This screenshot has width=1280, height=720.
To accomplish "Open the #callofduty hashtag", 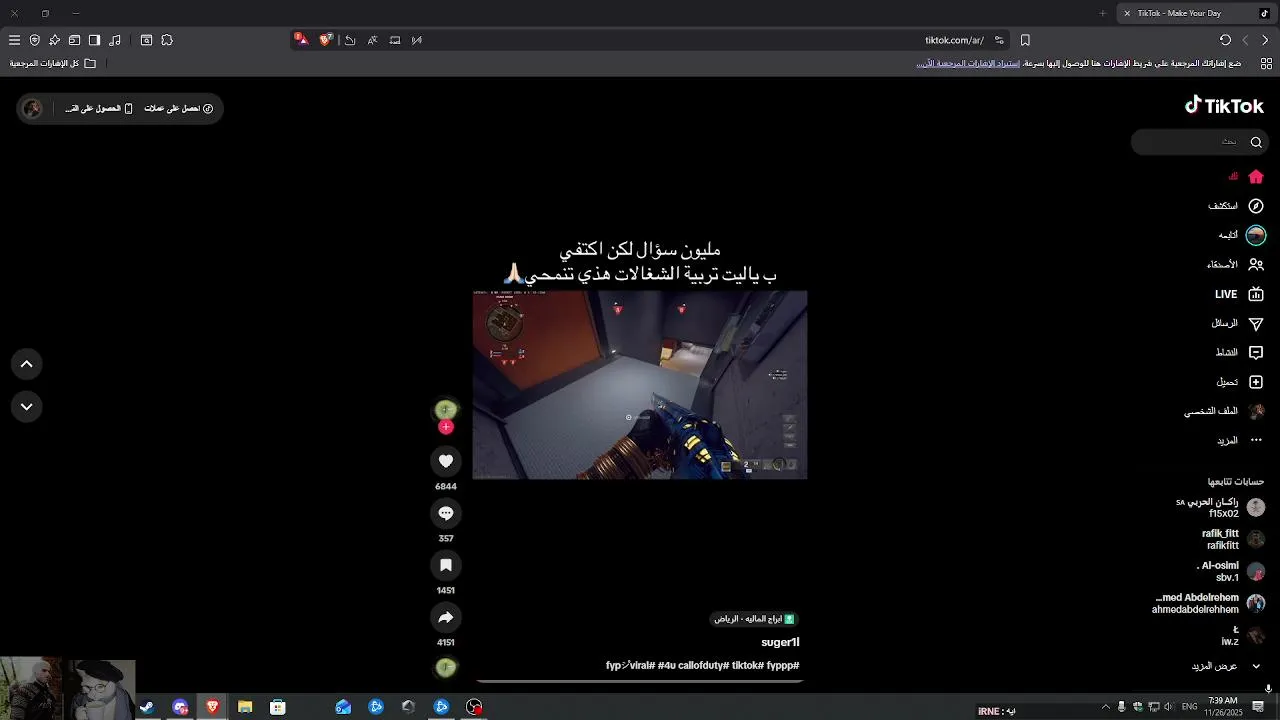I will pyautogui.click(x=703, y=666).
